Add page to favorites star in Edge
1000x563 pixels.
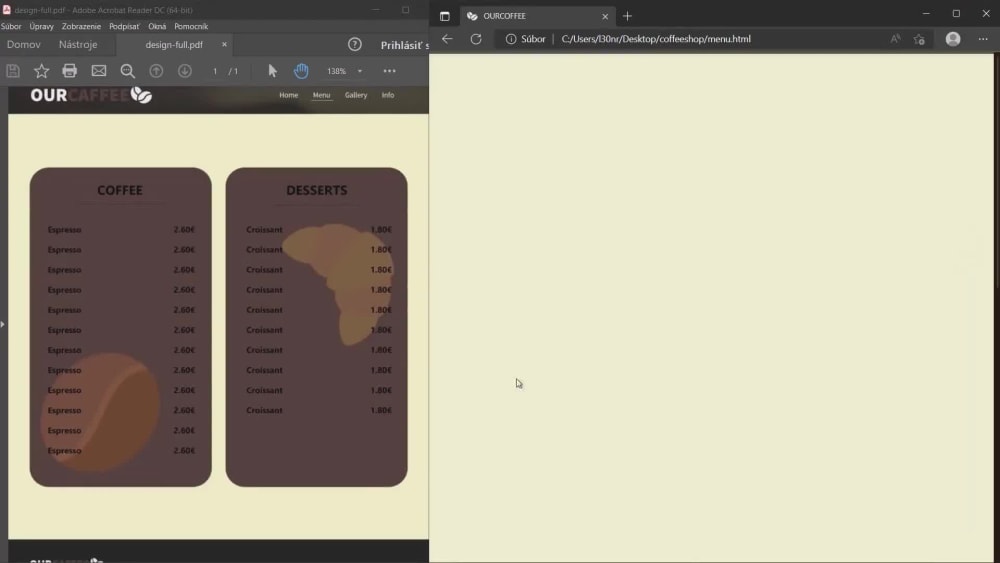tap(919, 39)
